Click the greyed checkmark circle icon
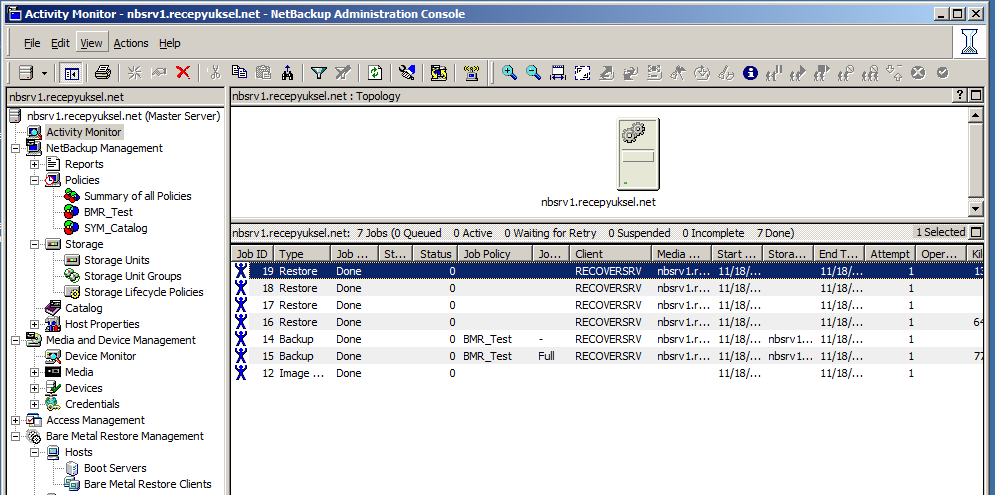 942,73
